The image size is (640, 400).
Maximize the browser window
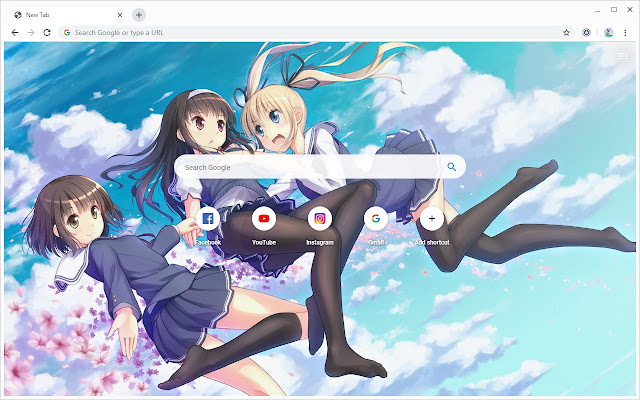click(x=614, y=9)
